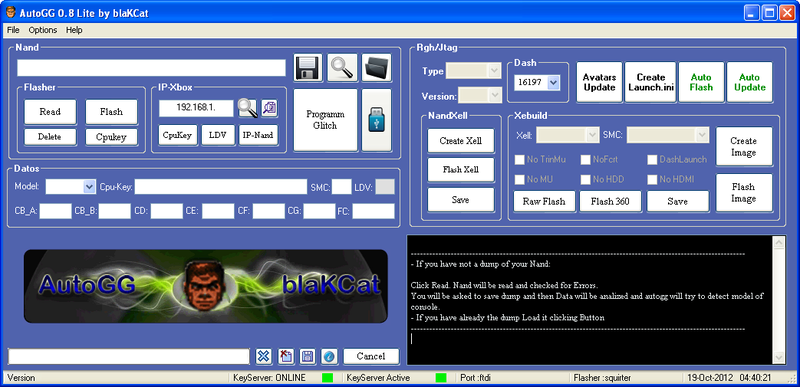Open the Model dropdown in Datos
The image size is (800, 387).
[x=70, y=187]
